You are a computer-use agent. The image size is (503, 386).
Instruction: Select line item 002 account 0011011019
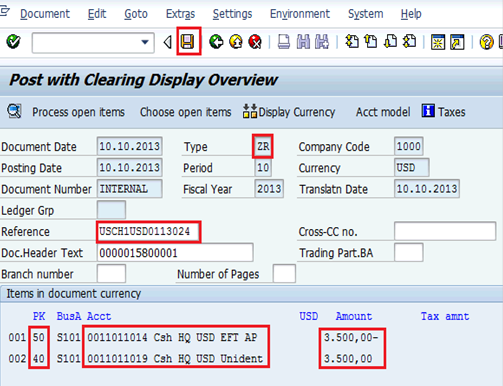[x=175, y=359]
